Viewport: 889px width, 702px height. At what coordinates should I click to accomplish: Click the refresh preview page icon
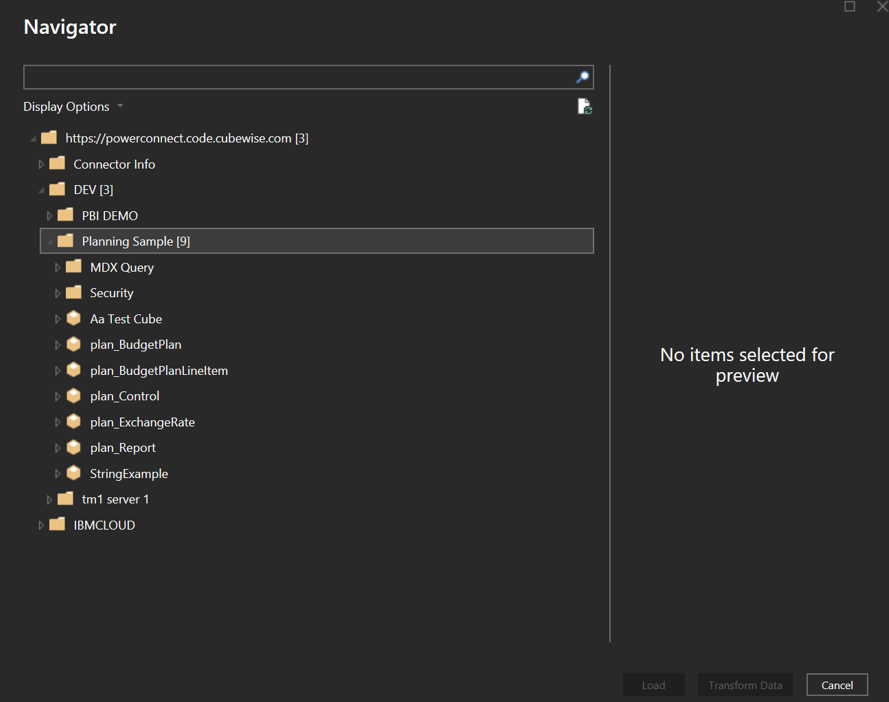click(585, 107)
